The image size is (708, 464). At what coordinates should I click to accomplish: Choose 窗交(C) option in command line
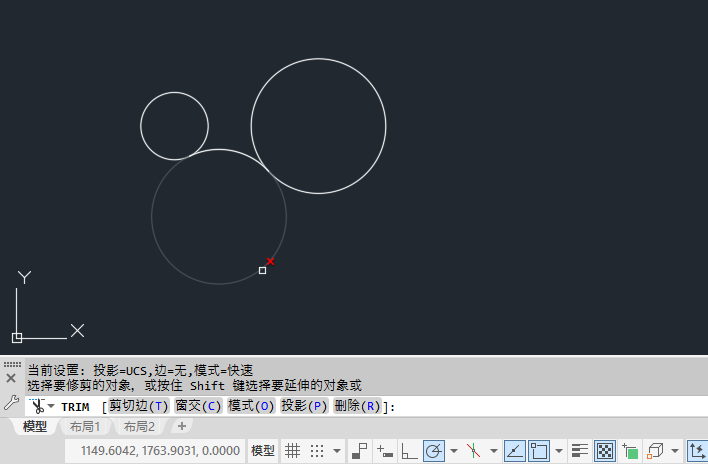coord(198,406)
